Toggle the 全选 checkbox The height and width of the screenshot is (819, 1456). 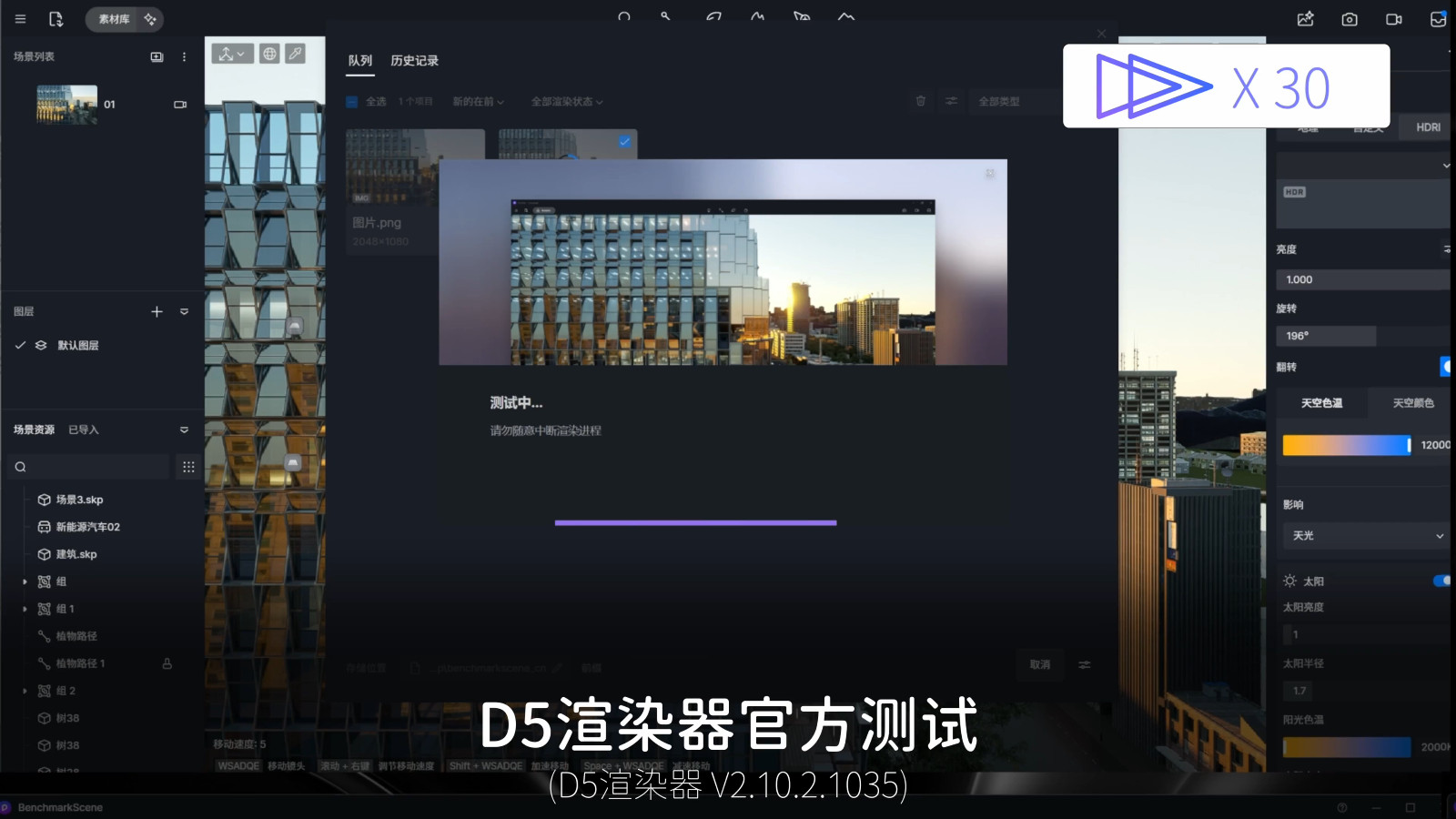coord(352,102)
